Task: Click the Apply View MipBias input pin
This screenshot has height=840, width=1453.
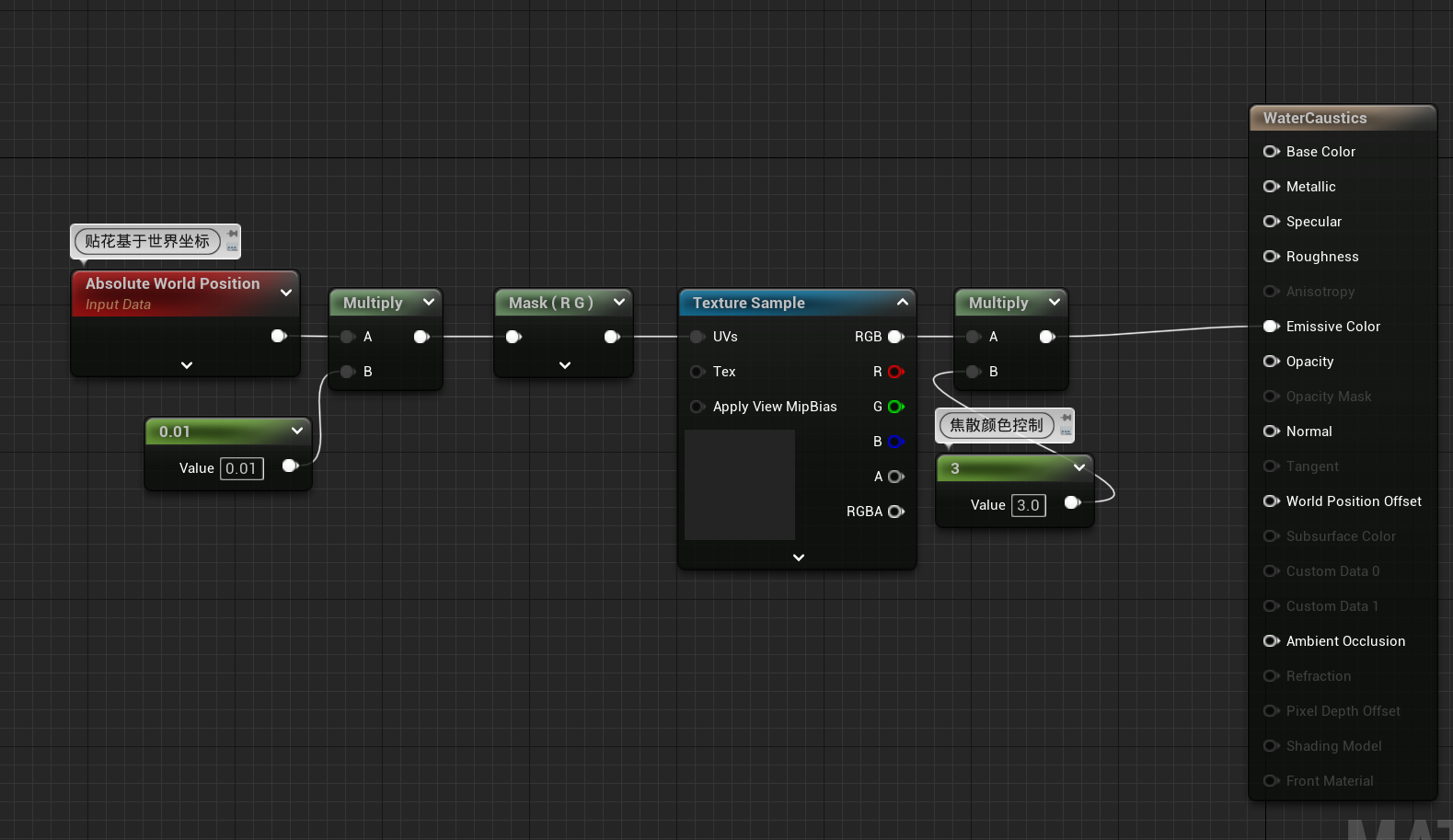Action: pos(698,407)
